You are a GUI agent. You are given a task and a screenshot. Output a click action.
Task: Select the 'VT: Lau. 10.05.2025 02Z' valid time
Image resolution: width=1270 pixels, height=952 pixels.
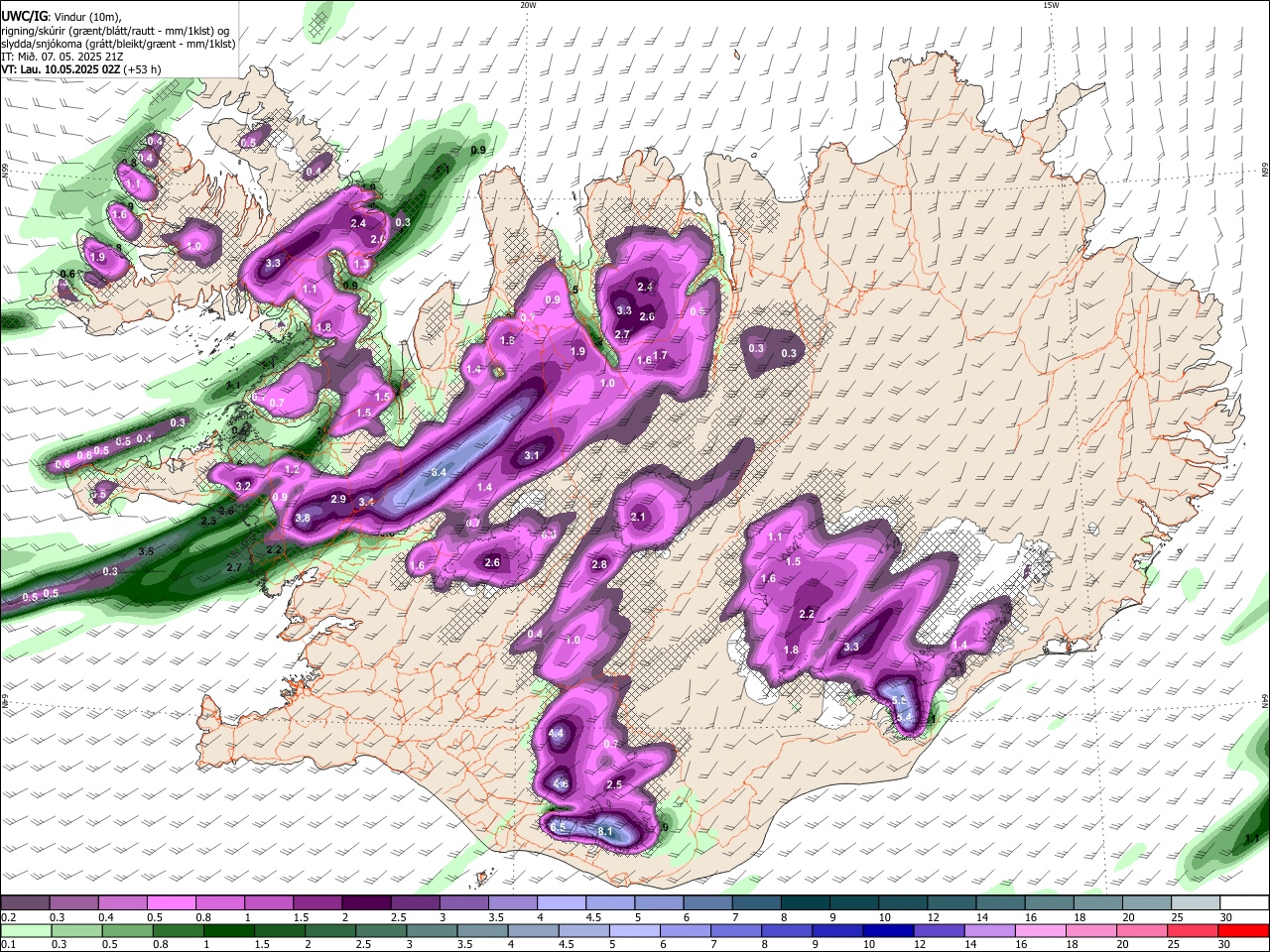click(61, 69)
